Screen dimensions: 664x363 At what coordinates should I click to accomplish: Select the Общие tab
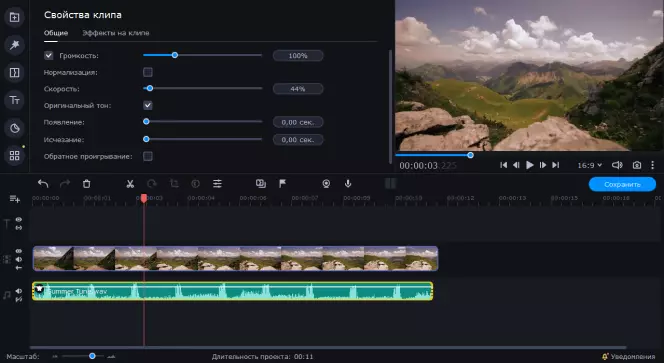(x=56, y=33)
